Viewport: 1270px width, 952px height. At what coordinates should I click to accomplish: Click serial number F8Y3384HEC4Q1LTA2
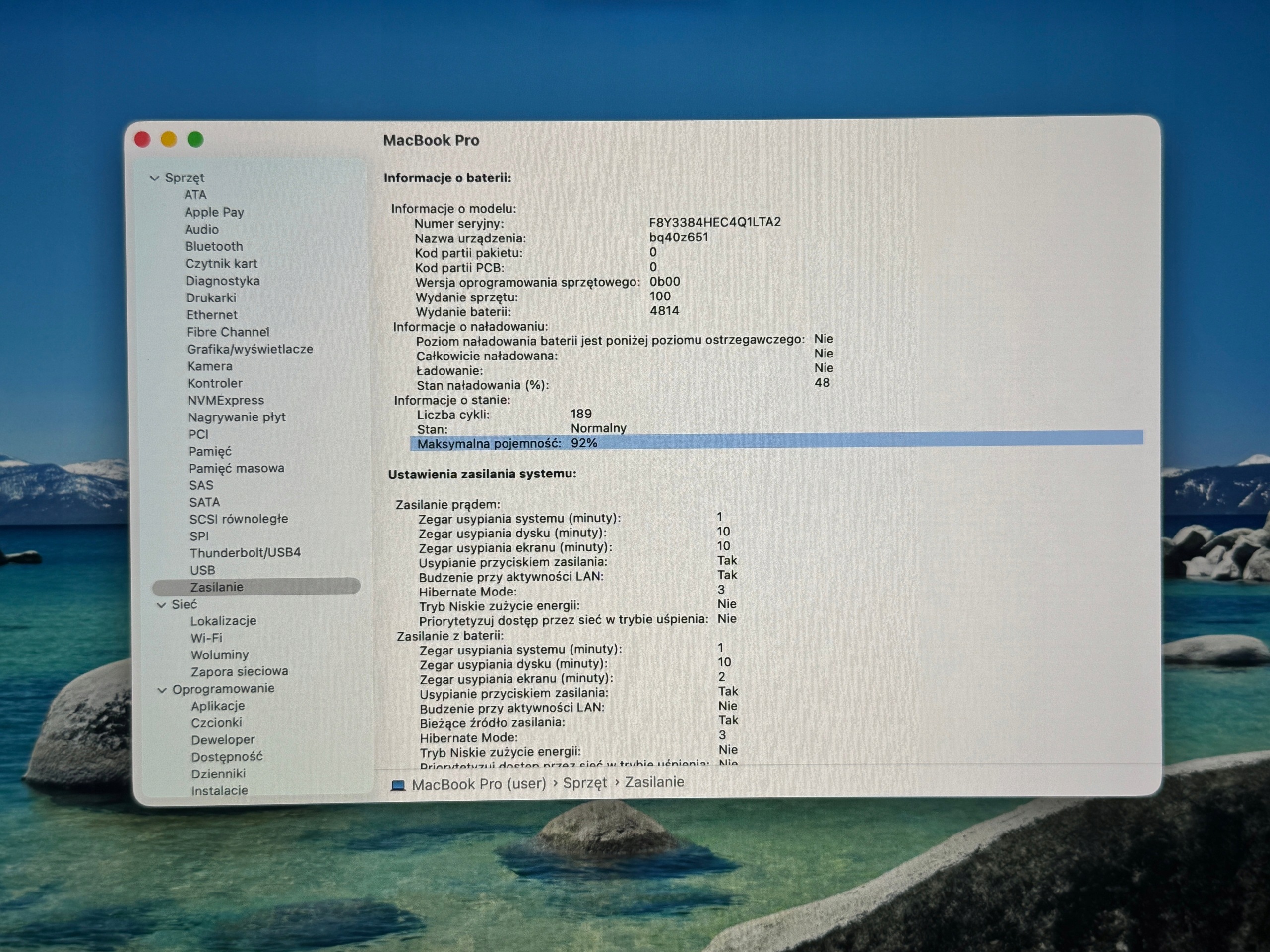point(715,222)
